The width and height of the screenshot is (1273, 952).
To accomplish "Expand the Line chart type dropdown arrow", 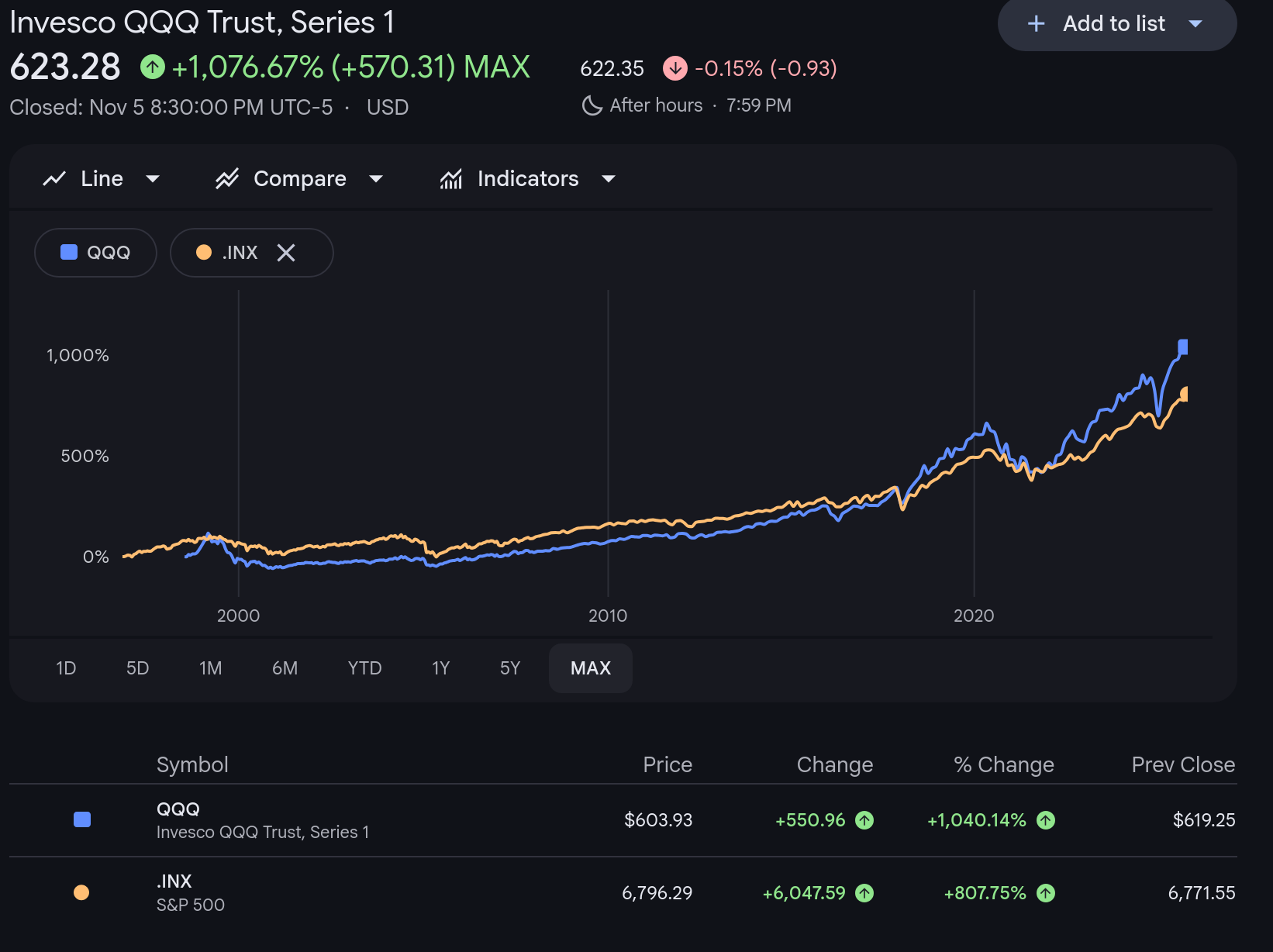I will click(x=153, y=179).
